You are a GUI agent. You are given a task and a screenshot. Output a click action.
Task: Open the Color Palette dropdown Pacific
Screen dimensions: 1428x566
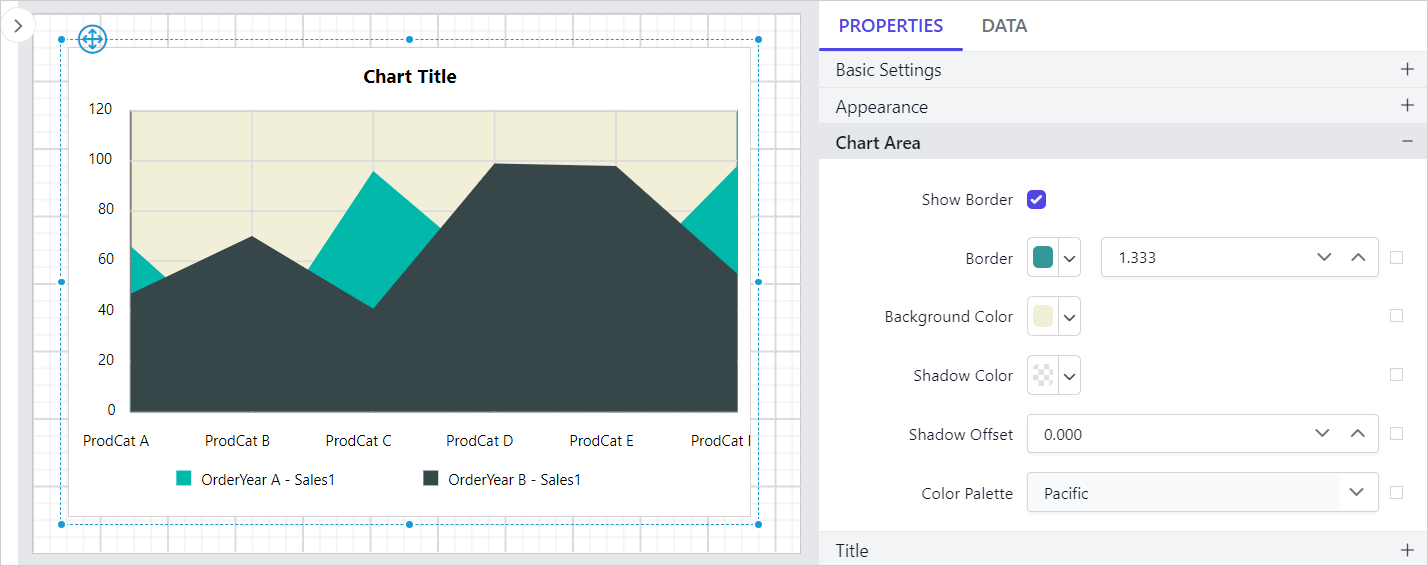[1203, 493]
